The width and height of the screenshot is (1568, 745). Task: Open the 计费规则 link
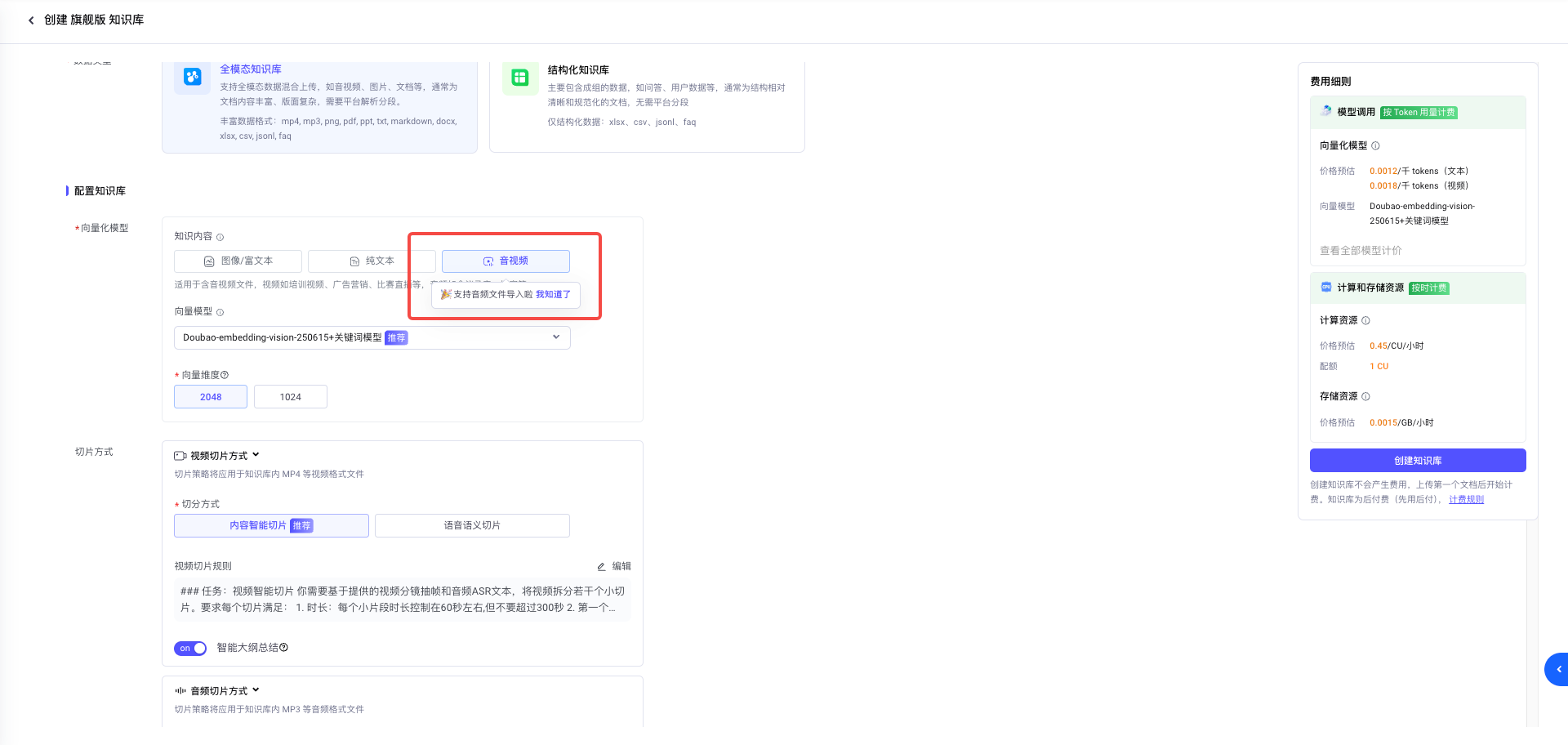[1466, 500]
